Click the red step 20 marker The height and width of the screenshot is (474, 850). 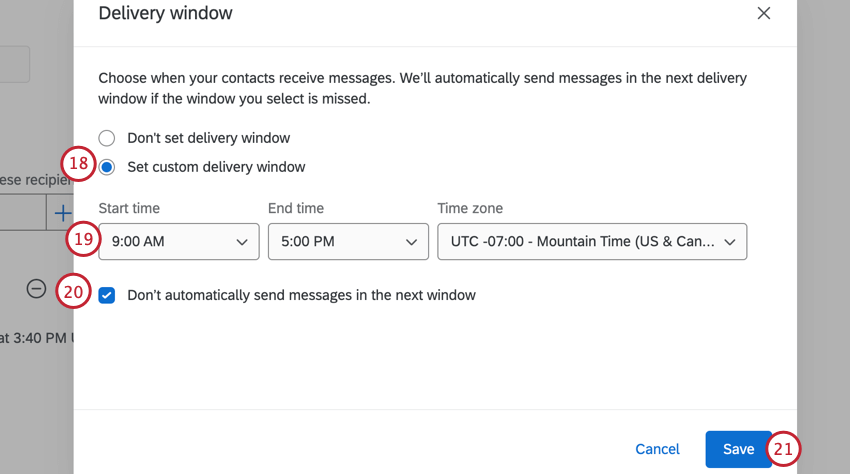[x=74, y=291]
